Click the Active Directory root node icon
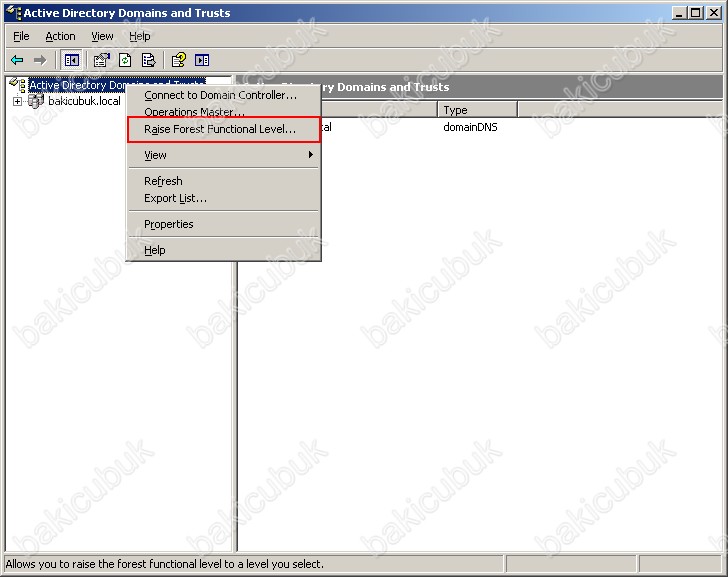The image size is (728, 577). [x=18, y=85]
